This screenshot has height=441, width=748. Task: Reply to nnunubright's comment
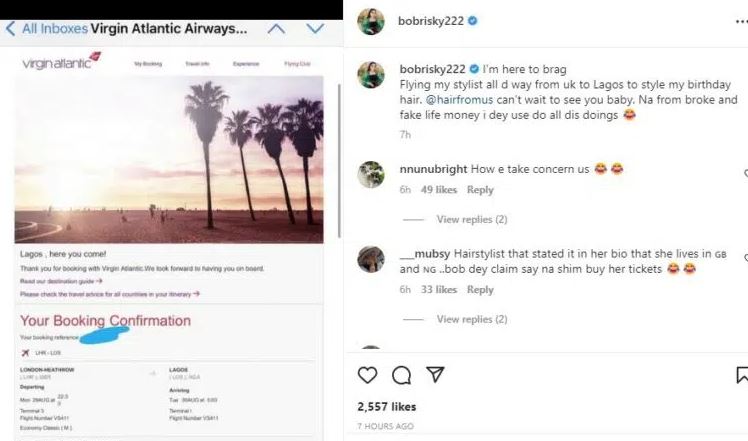point(480,190)
